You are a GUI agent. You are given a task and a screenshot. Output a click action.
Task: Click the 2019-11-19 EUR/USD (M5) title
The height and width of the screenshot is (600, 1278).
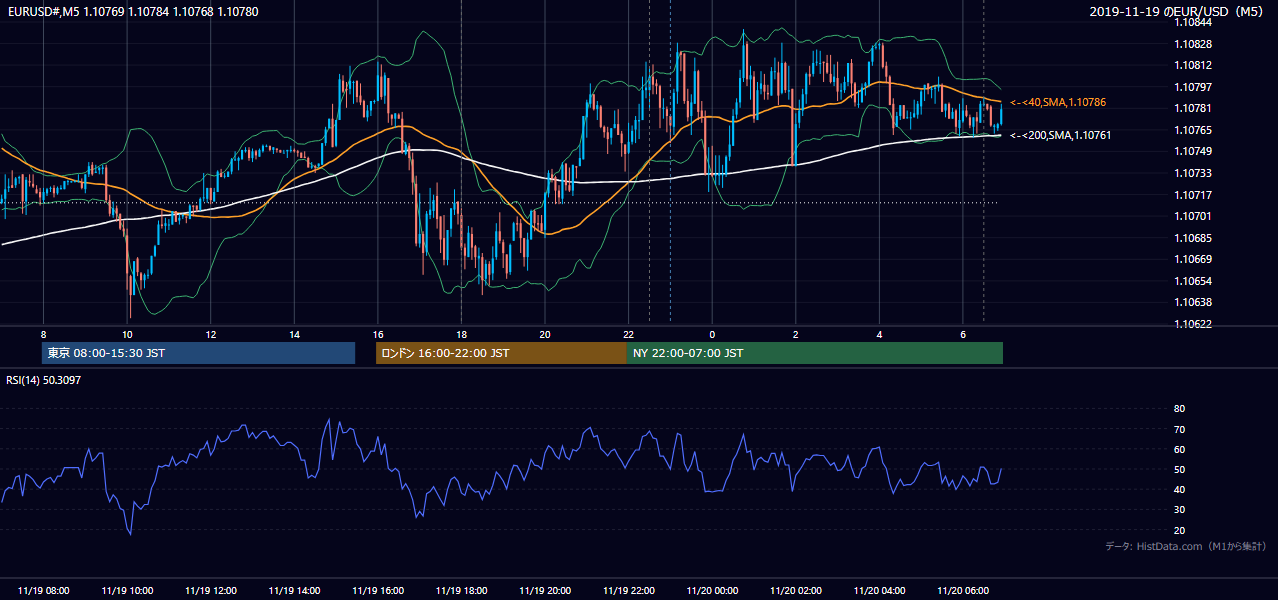(x=1178, y=12)
